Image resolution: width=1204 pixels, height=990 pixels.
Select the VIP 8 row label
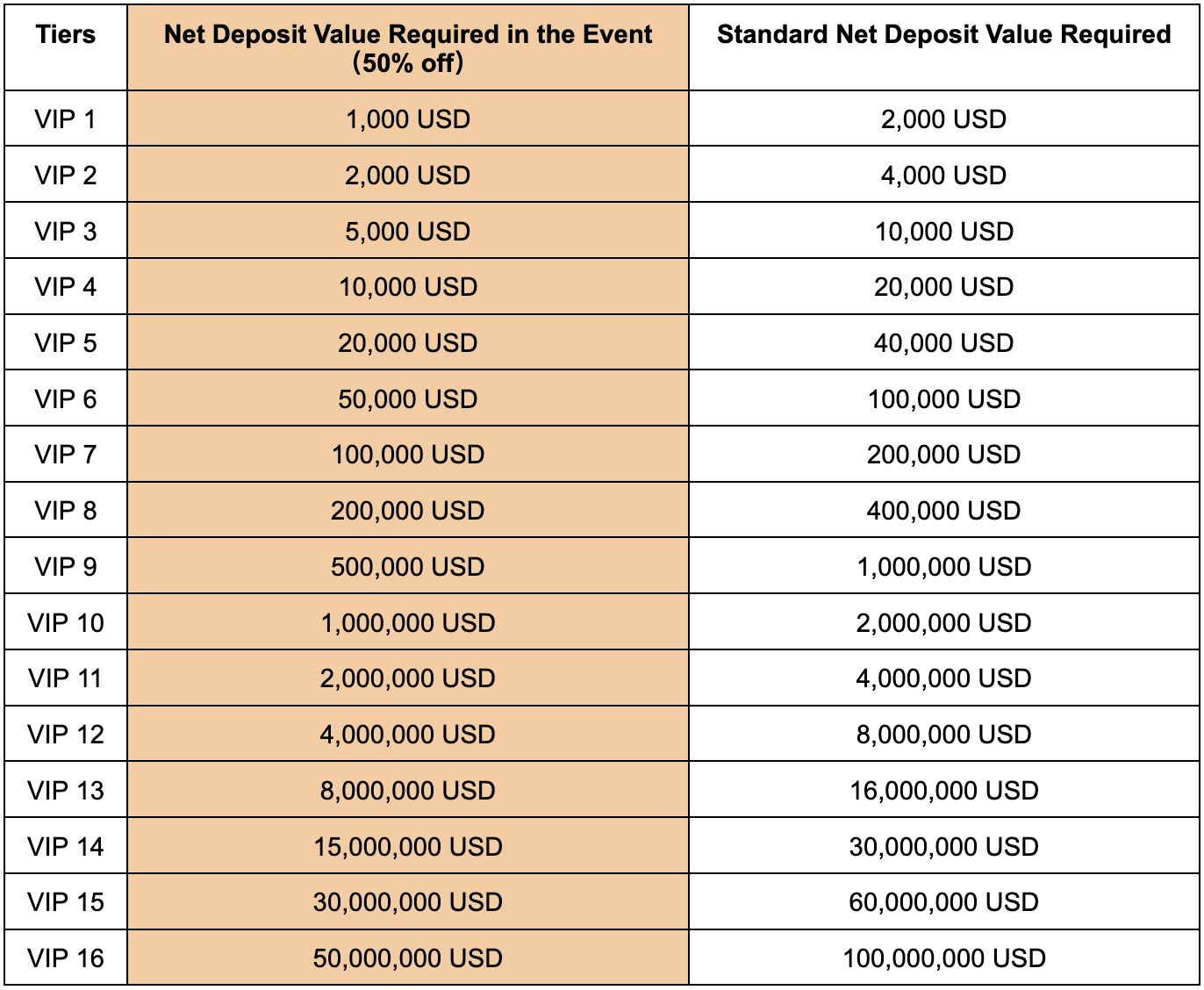tap(66, 511)
